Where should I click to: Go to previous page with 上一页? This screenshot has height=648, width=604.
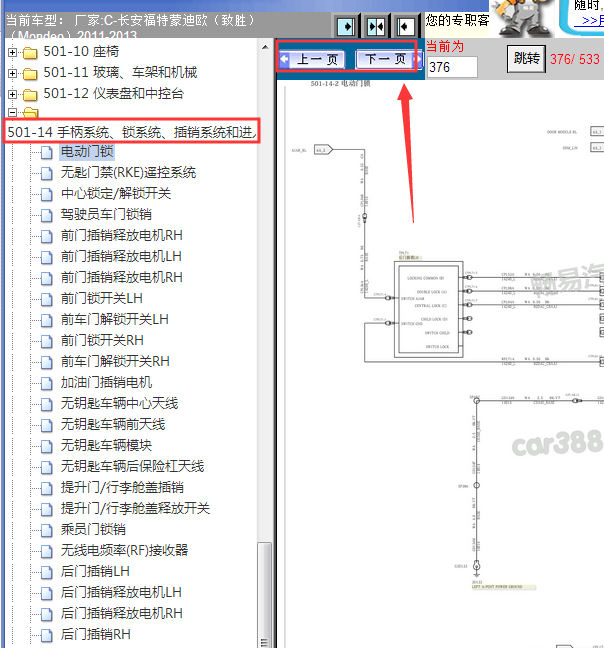tap(313, 60)
